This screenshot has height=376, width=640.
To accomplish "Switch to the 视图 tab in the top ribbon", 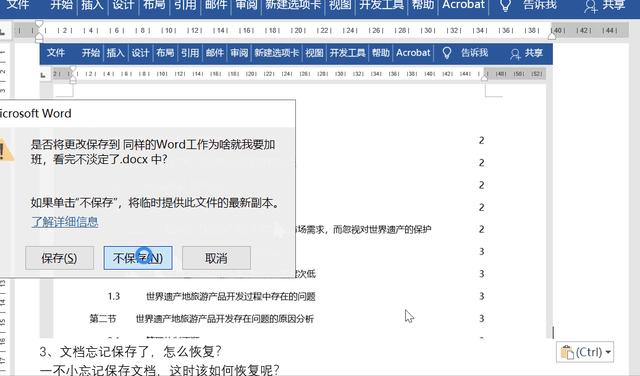I will (340, 5).
